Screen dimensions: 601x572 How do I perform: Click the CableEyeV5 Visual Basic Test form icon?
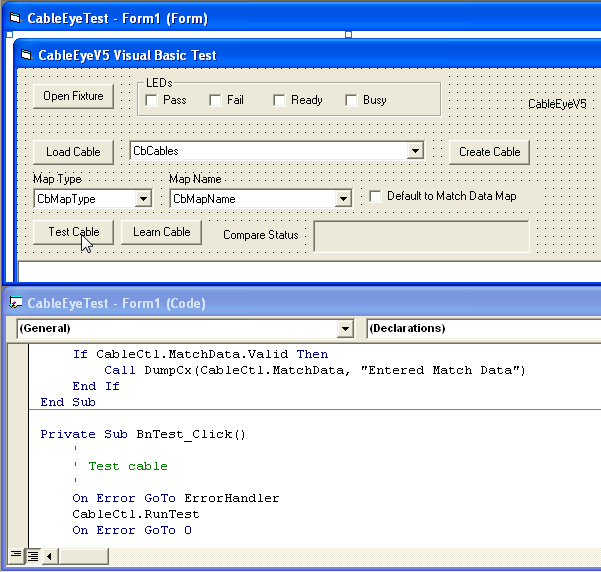(26, 55)
